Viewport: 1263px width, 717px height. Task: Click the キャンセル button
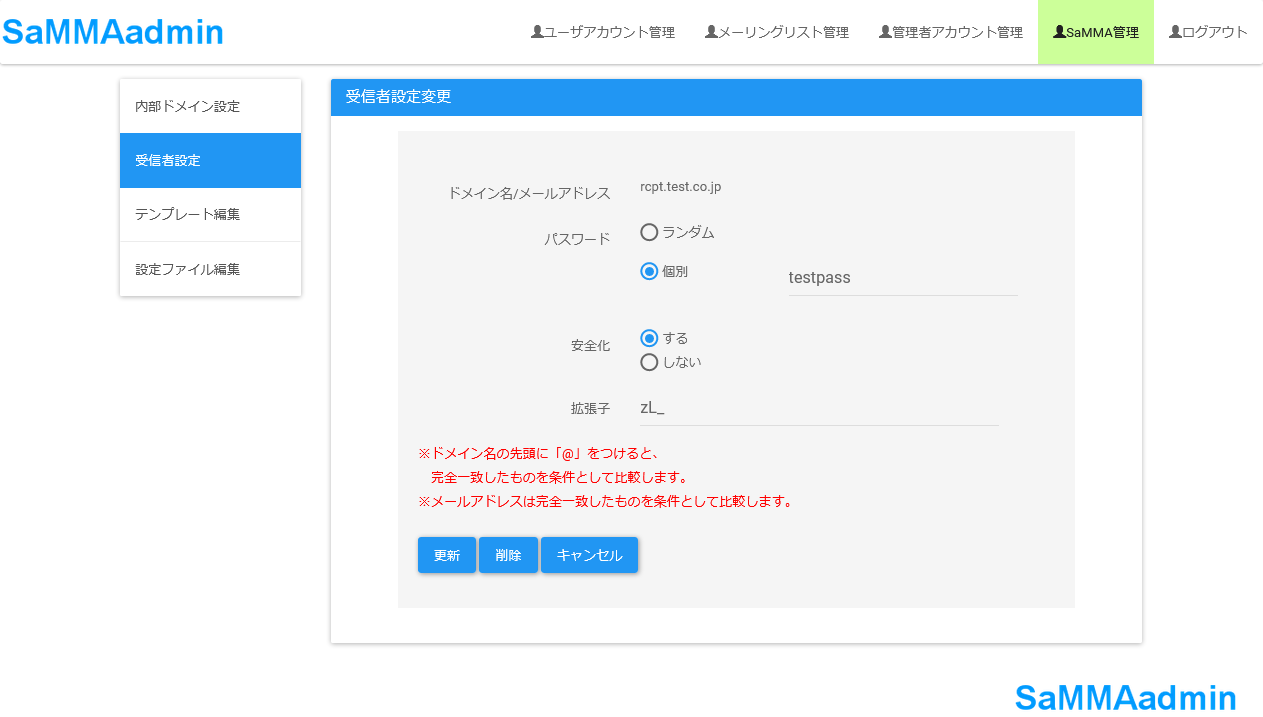tap(589, 555)
